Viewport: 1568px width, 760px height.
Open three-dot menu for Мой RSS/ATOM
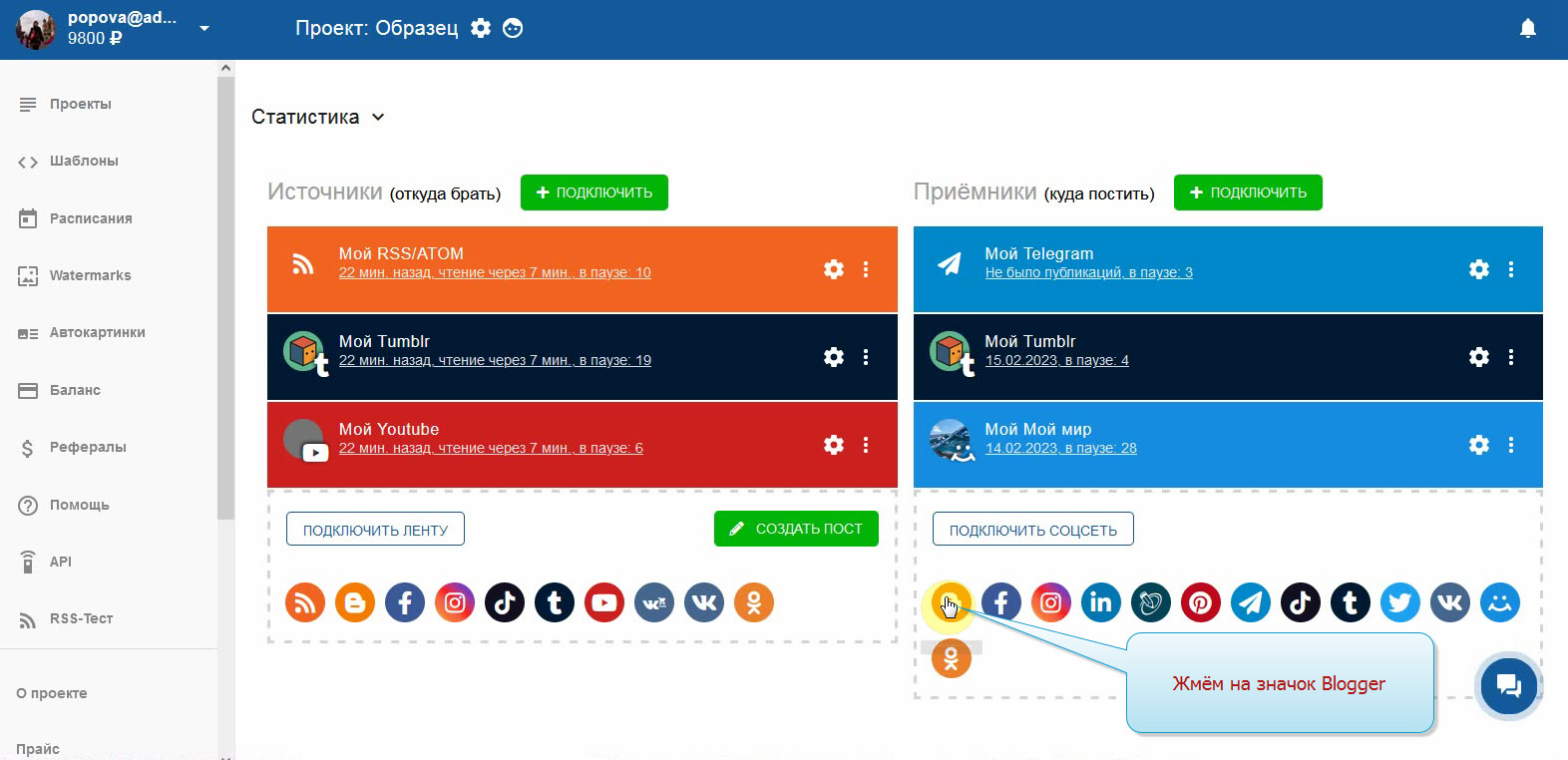(x=866, y=269)
